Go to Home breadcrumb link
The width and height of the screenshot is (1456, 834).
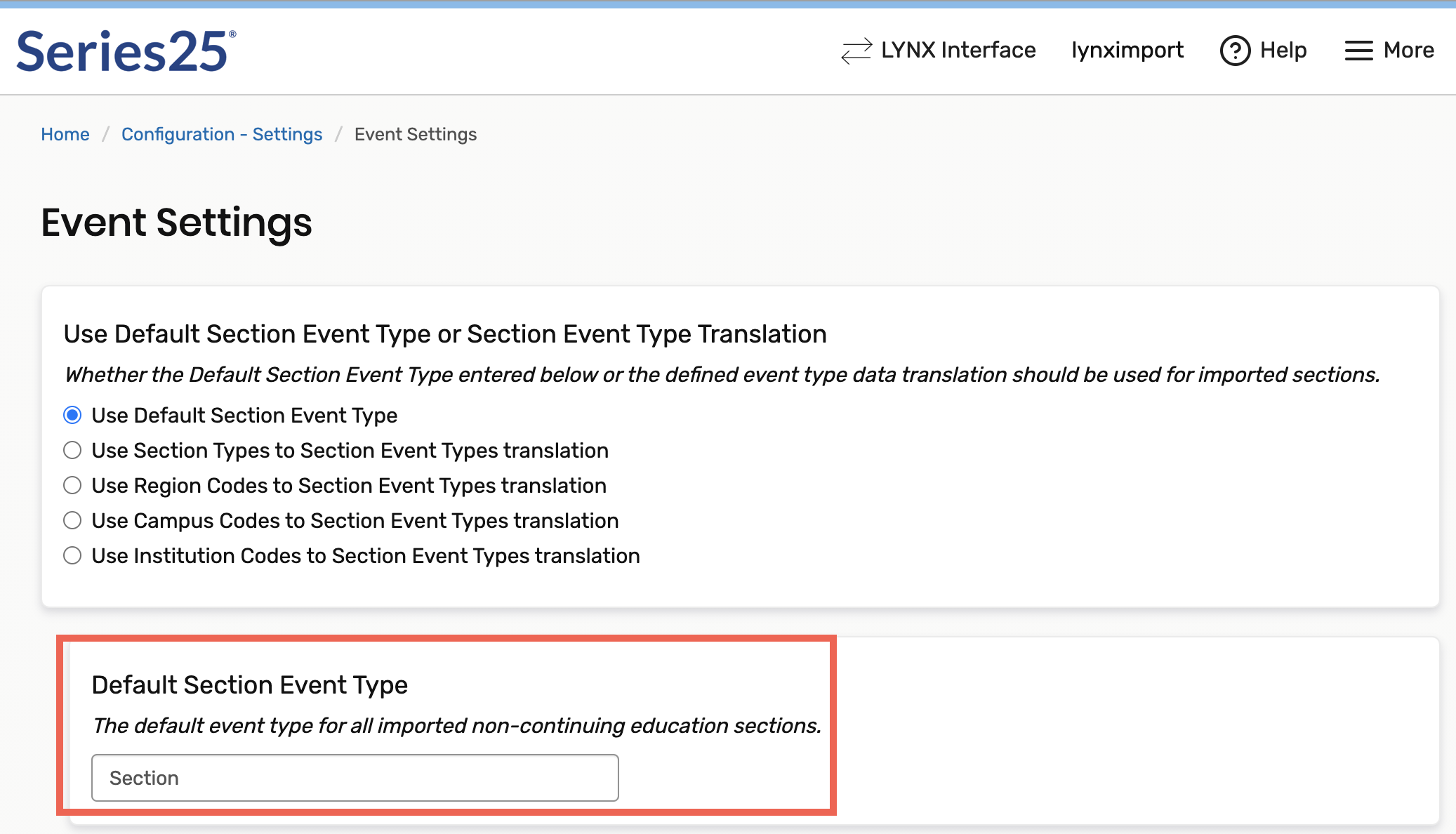pos(65,134)
